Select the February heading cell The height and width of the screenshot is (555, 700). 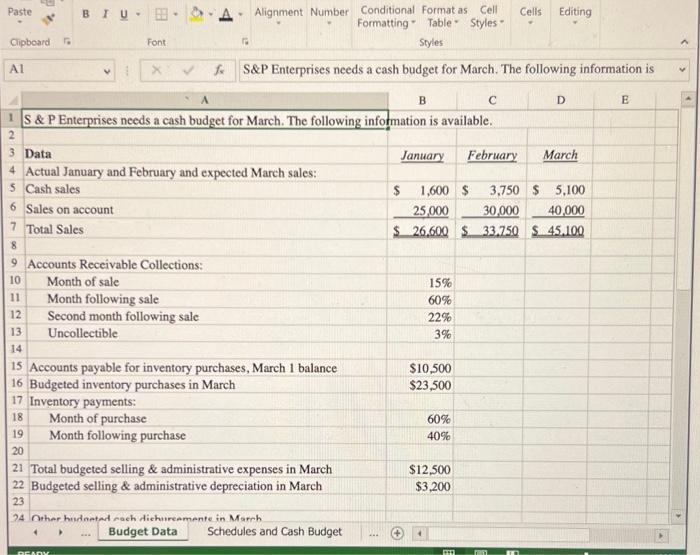click(492, 155)
